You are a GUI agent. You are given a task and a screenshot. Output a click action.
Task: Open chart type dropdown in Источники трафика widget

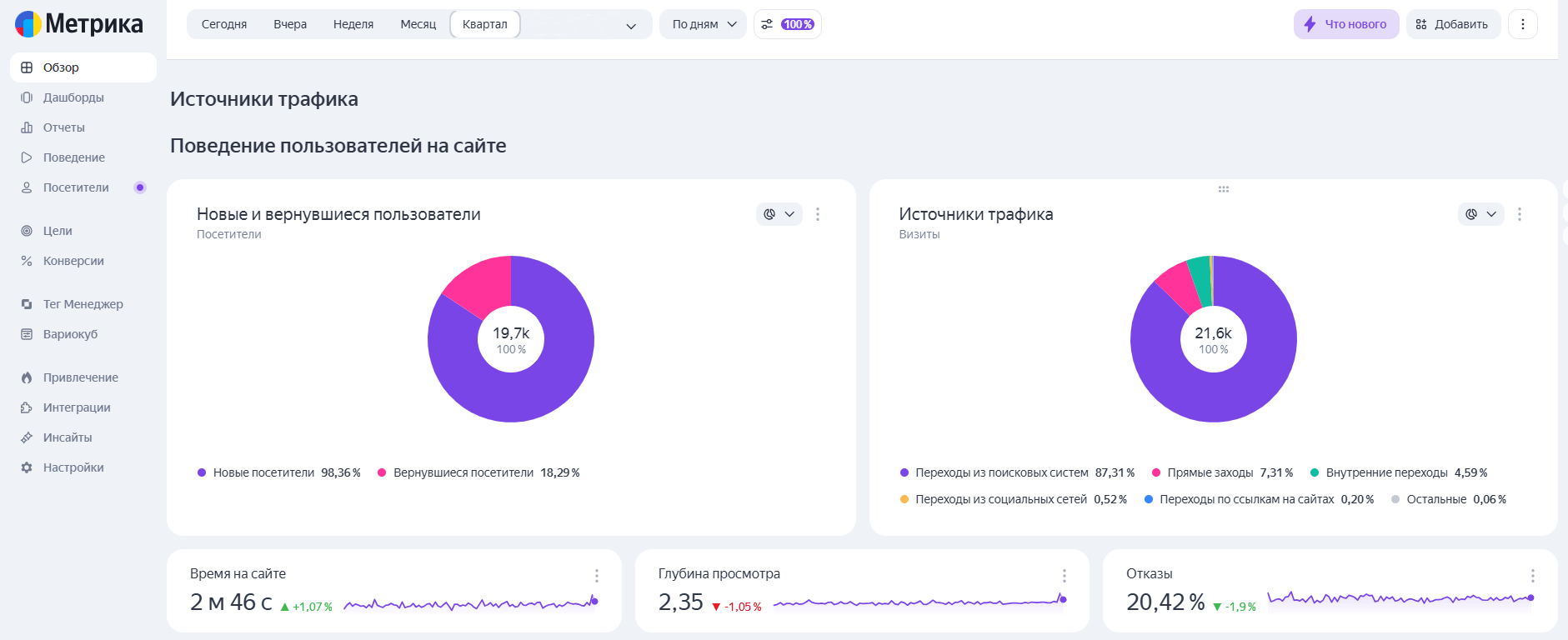pyautogui.click(x=1481, y=214)
